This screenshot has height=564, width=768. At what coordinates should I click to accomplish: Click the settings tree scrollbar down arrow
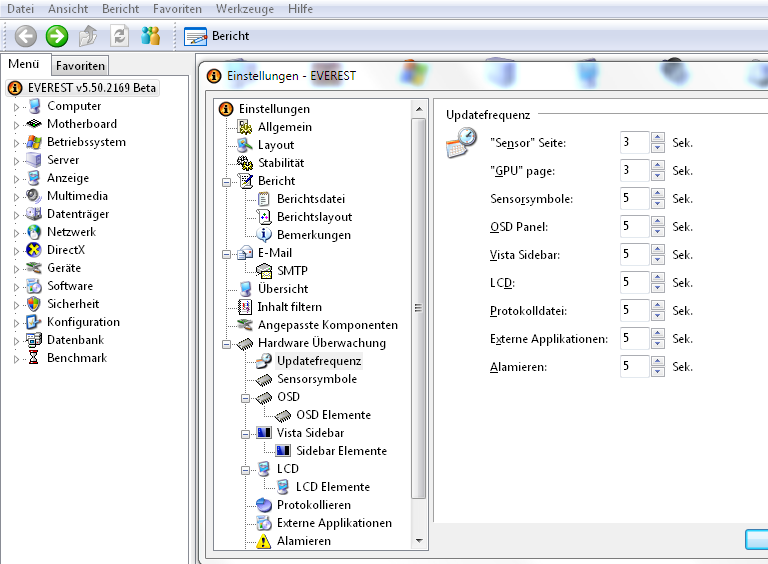tap(419, 541)
